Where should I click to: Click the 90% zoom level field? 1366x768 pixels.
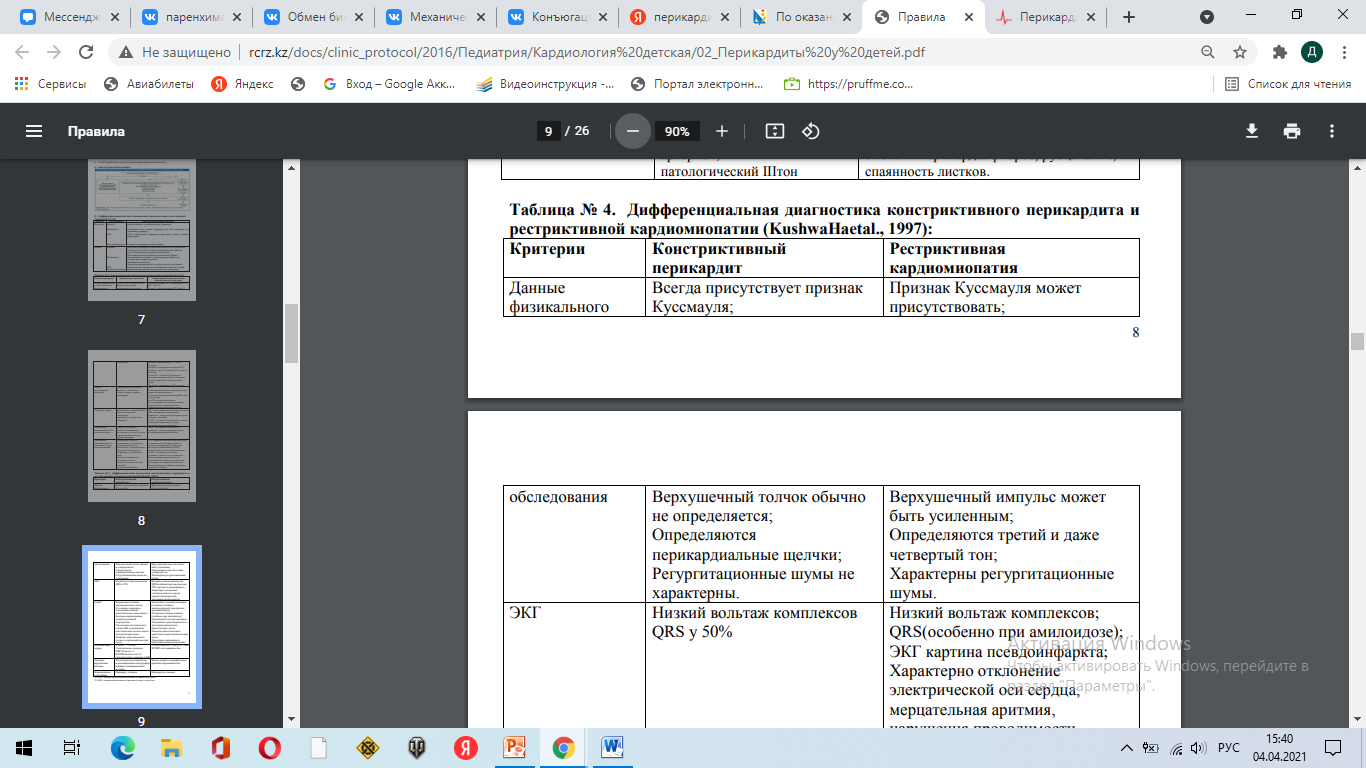[x=677, y=131]
